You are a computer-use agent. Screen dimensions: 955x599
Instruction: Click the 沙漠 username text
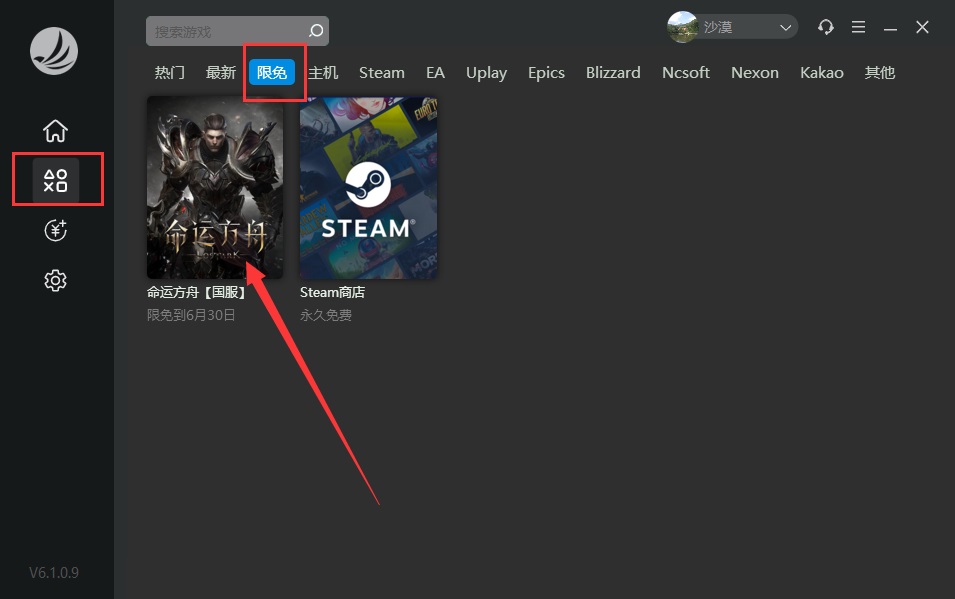718,27
